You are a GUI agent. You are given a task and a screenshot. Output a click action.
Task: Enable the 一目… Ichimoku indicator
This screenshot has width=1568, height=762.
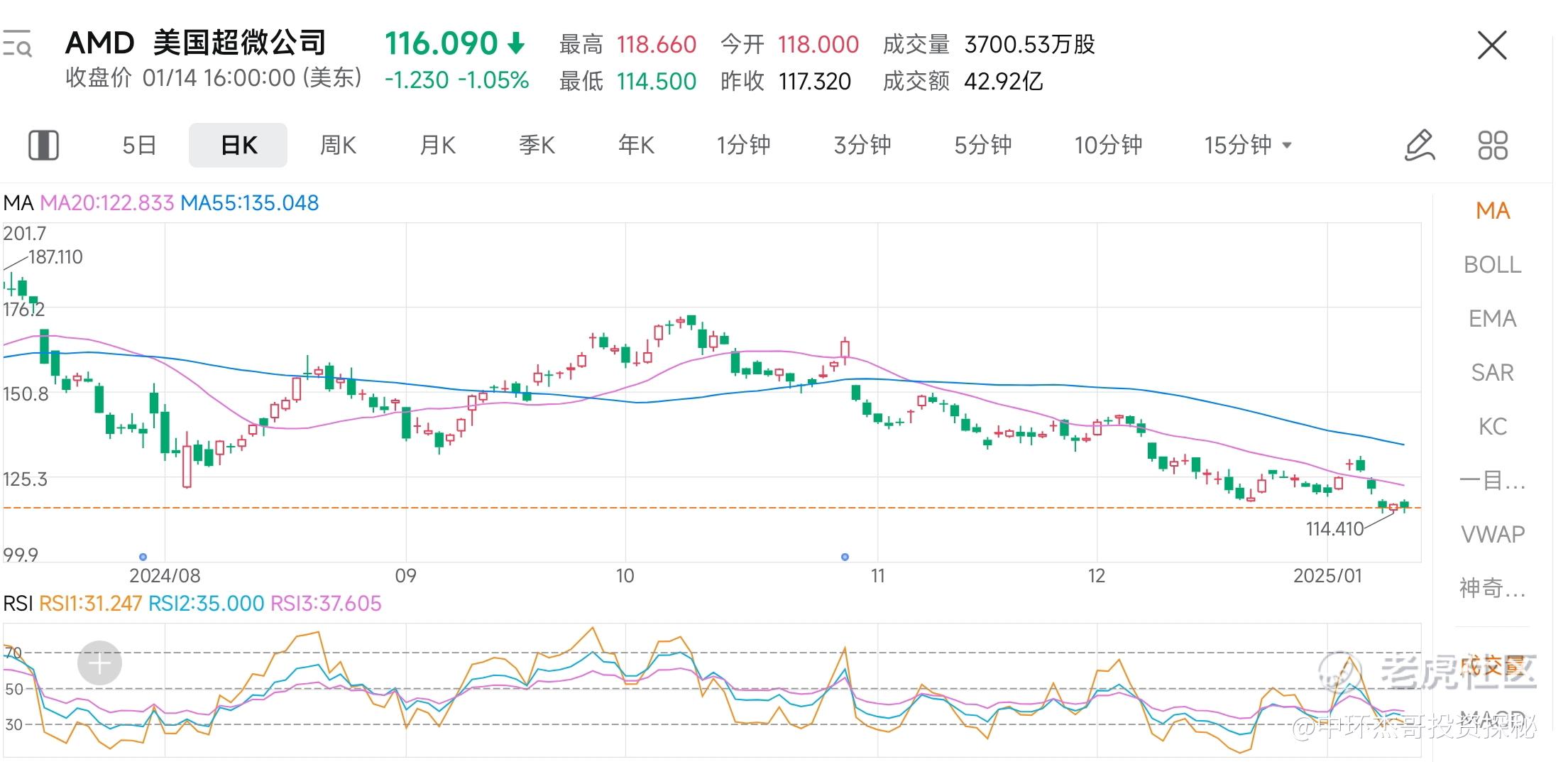(1493, 481)
